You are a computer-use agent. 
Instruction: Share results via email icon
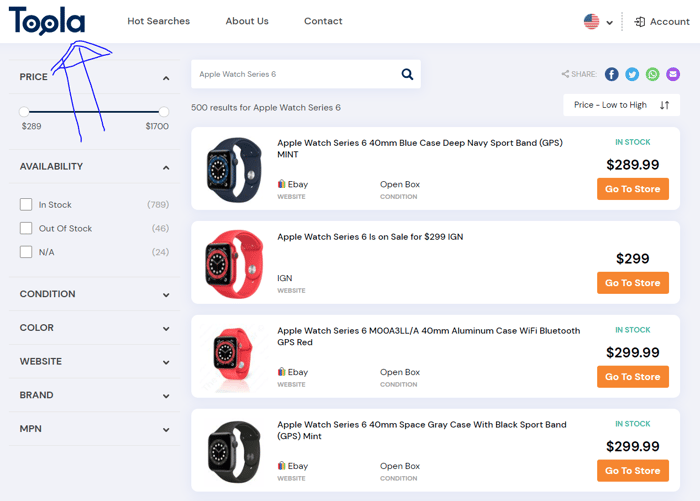click(x=673, y=74)
